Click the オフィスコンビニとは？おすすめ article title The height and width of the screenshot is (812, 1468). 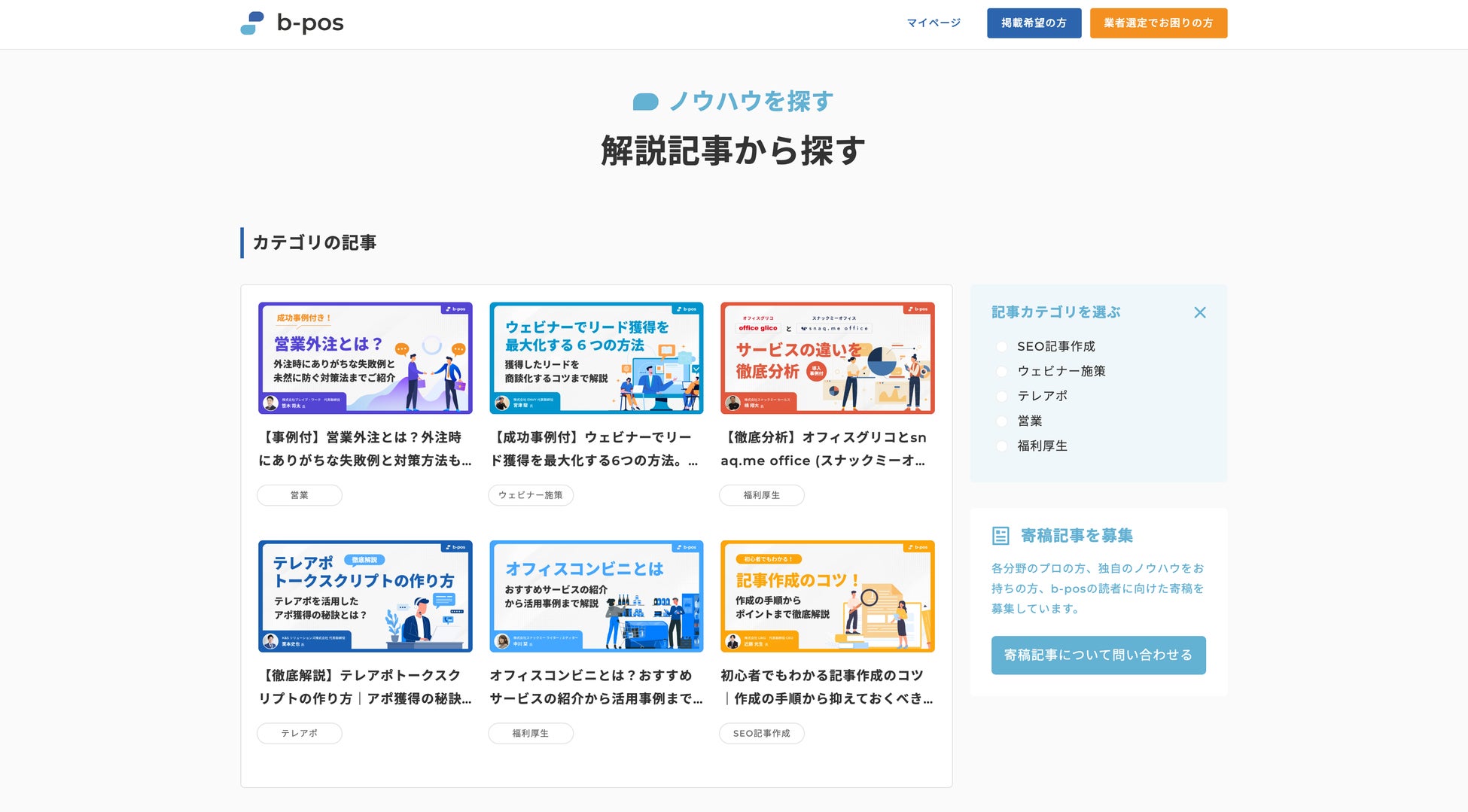(596, 687)
